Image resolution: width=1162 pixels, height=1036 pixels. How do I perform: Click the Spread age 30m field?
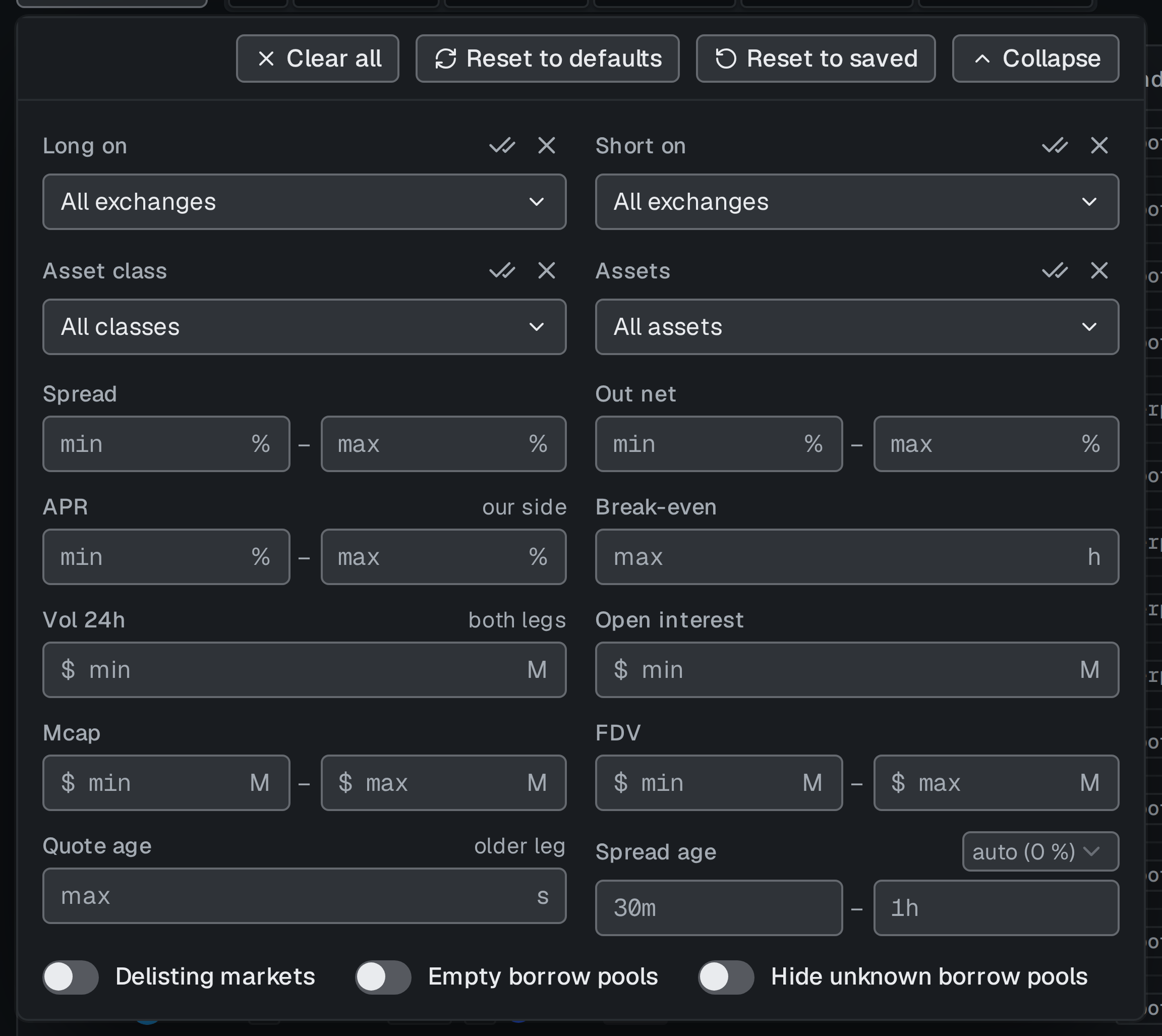pyautogui.click(x=719, y=908)
